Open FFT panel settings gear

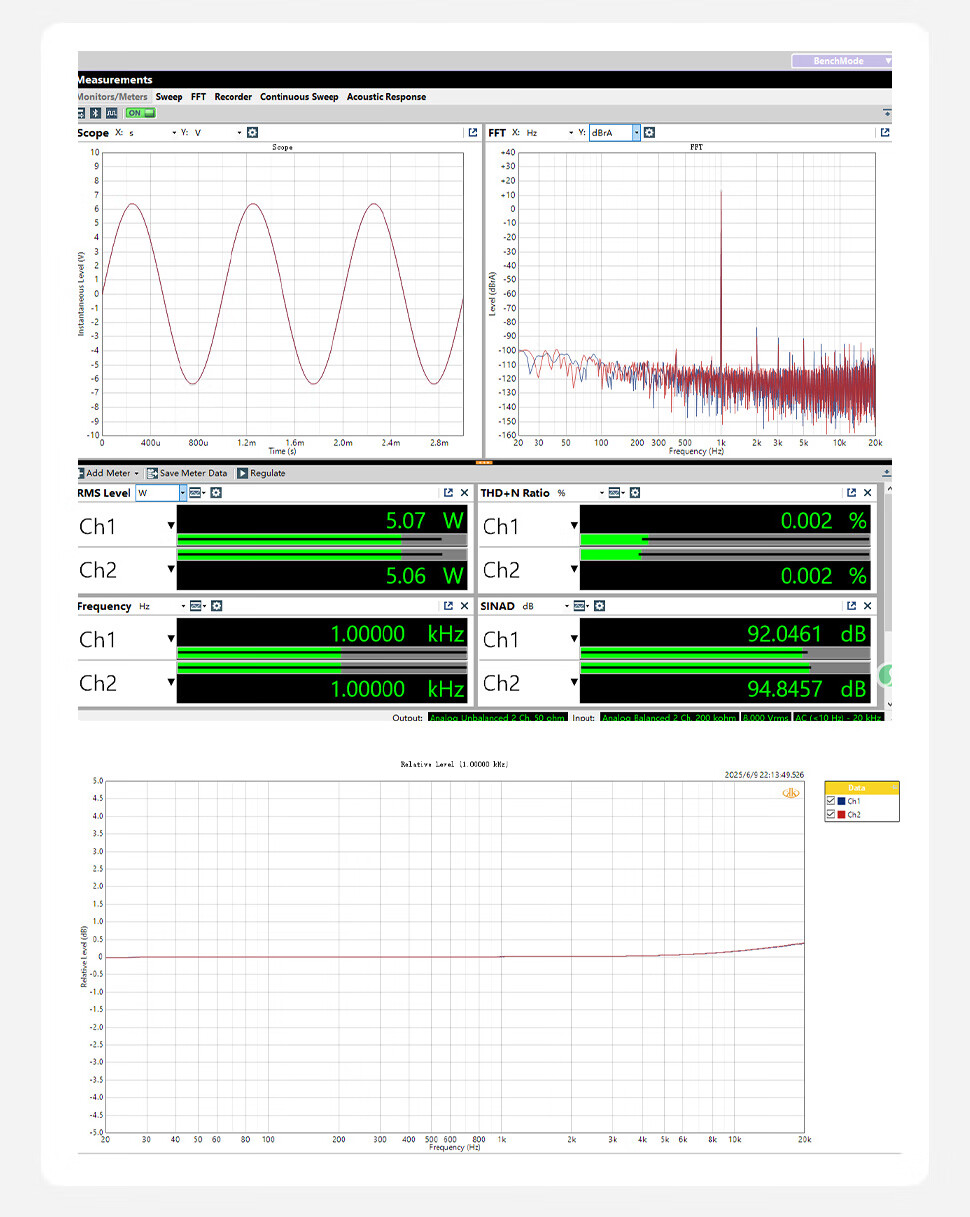pos(649,132)
